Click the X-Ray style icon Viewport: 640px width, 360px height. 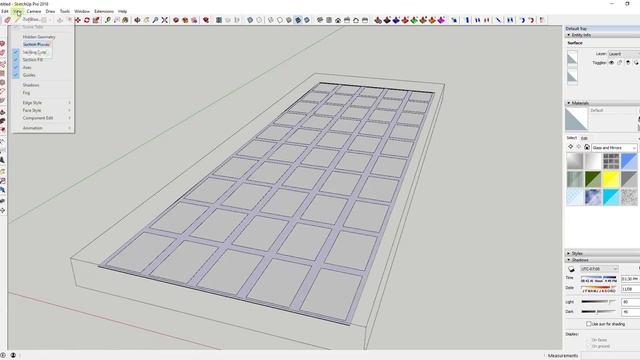(x=250, y=20)
